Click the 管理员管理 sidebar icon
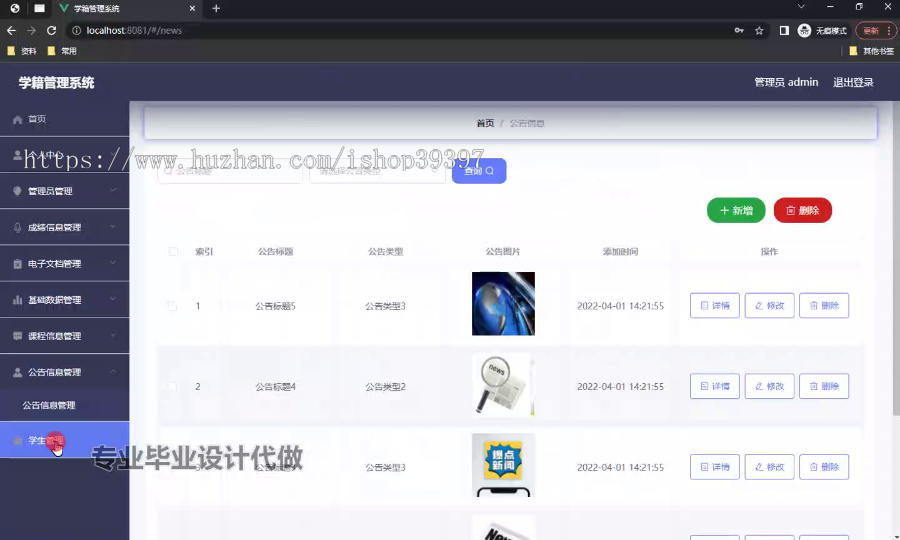 point(17,191)
